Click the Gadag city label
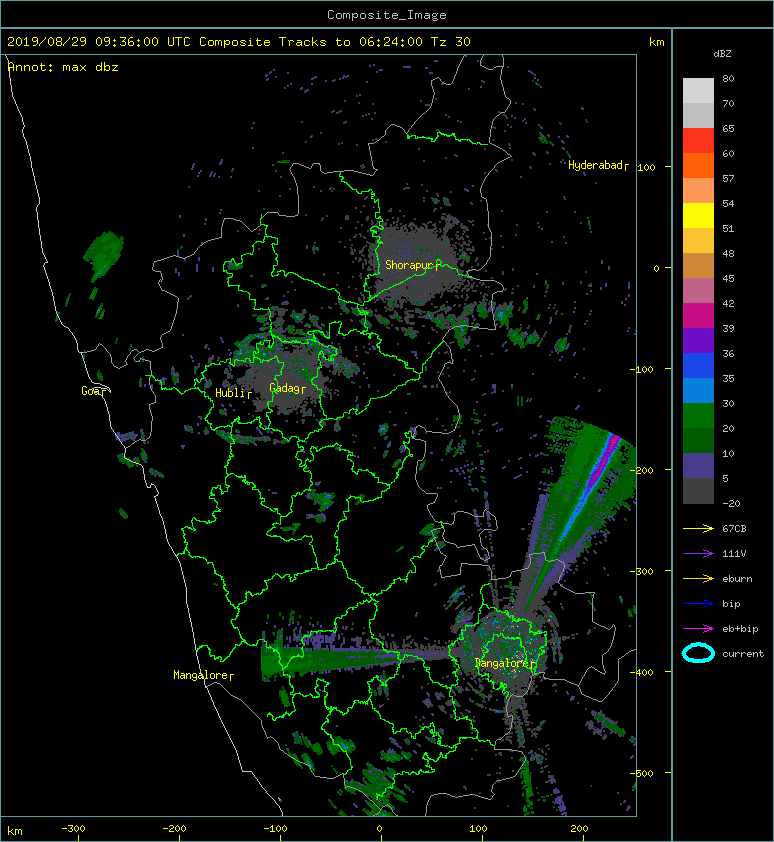This screenshot has height=842, width=774. coord(285,388)
